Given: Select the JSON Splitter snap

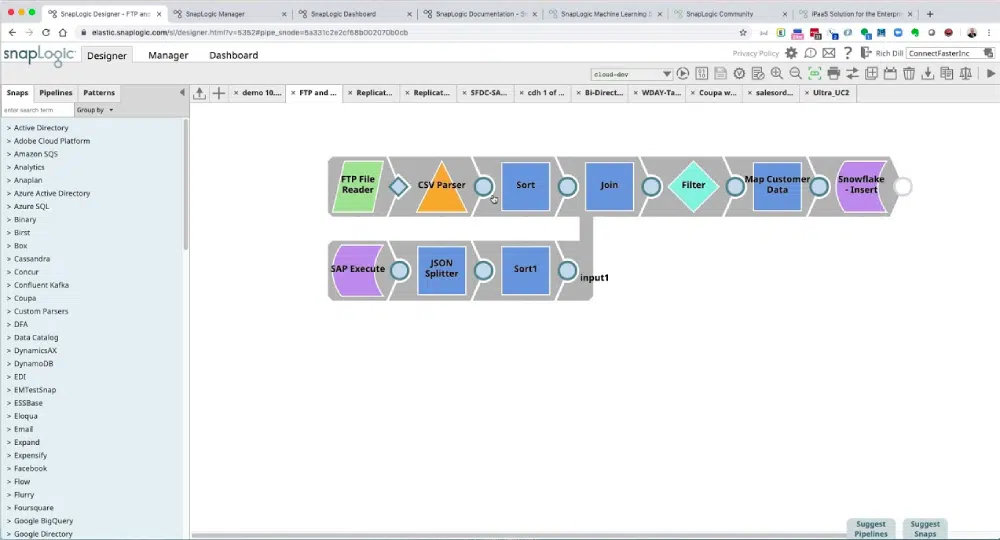Looking at the screenshot, I should [x=441, y=270].
